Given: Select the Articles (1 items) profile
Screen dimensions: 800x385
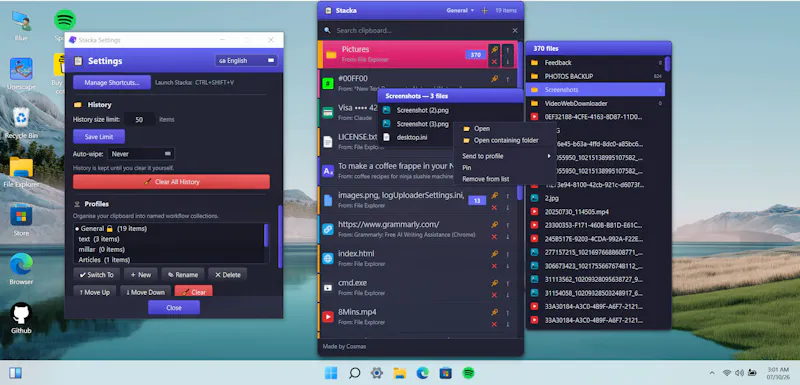Looking at the screenshot, I should pos(104,260).
